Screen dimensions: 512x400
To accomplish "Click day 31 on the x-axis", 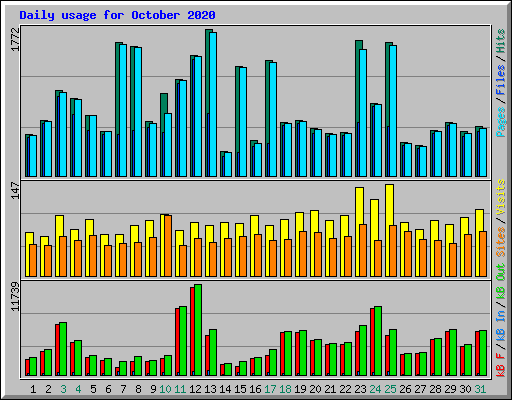I will tap(480, 389).
